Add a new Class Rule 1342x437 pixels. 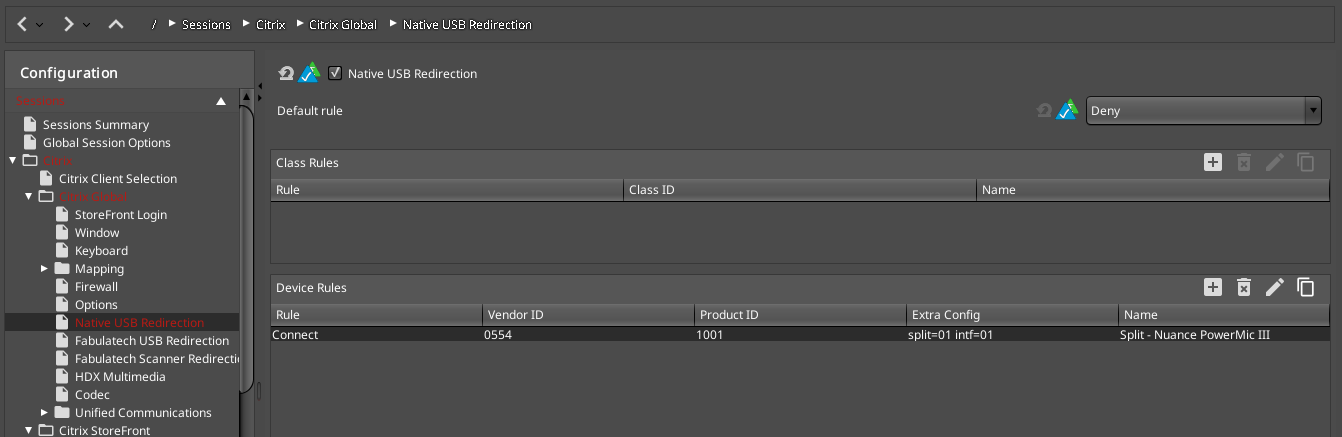pos(1213,163)
